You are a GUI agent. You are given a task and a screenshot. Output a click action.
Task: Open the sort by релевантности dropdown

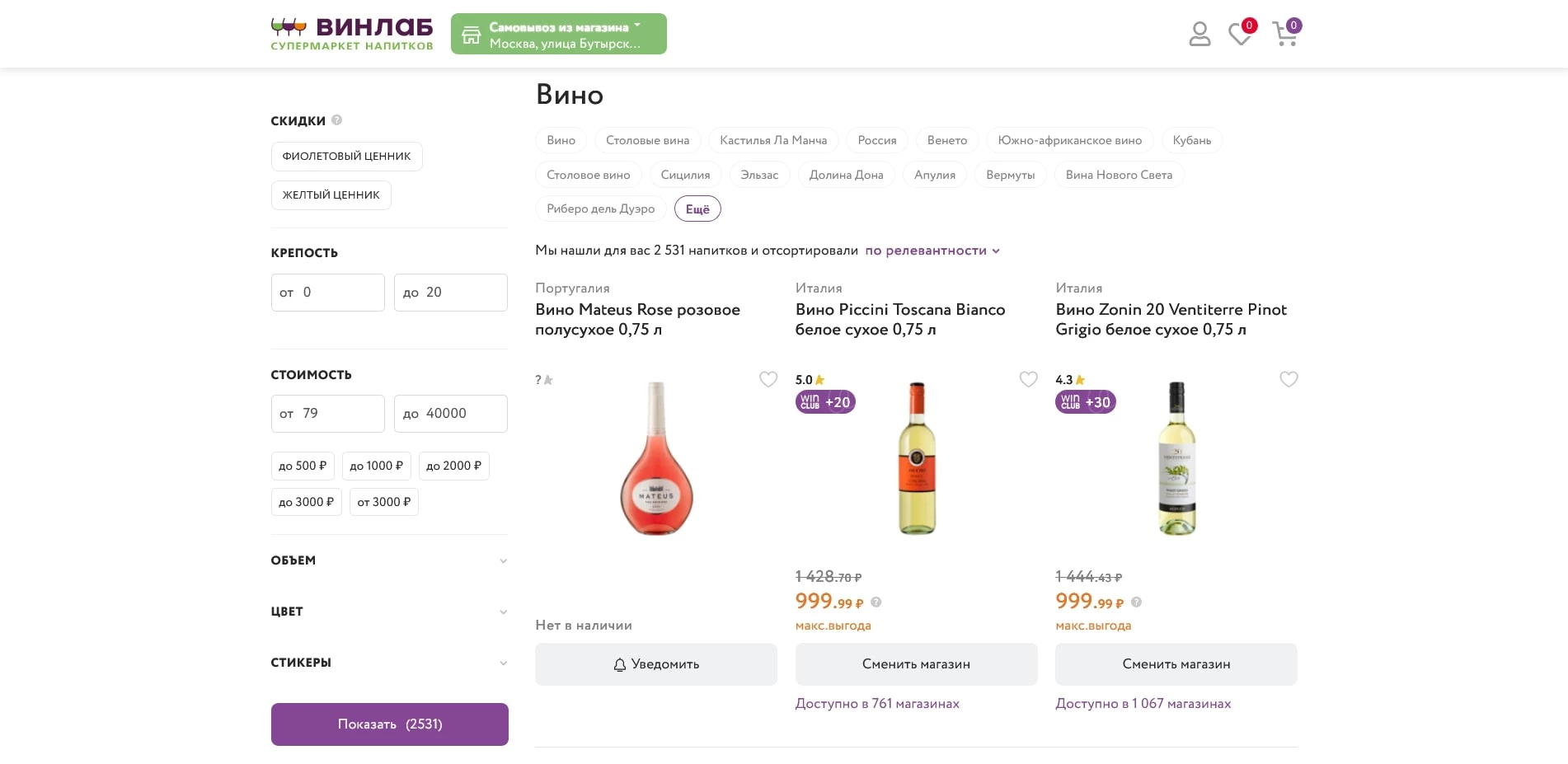click(x=932, y=251)
